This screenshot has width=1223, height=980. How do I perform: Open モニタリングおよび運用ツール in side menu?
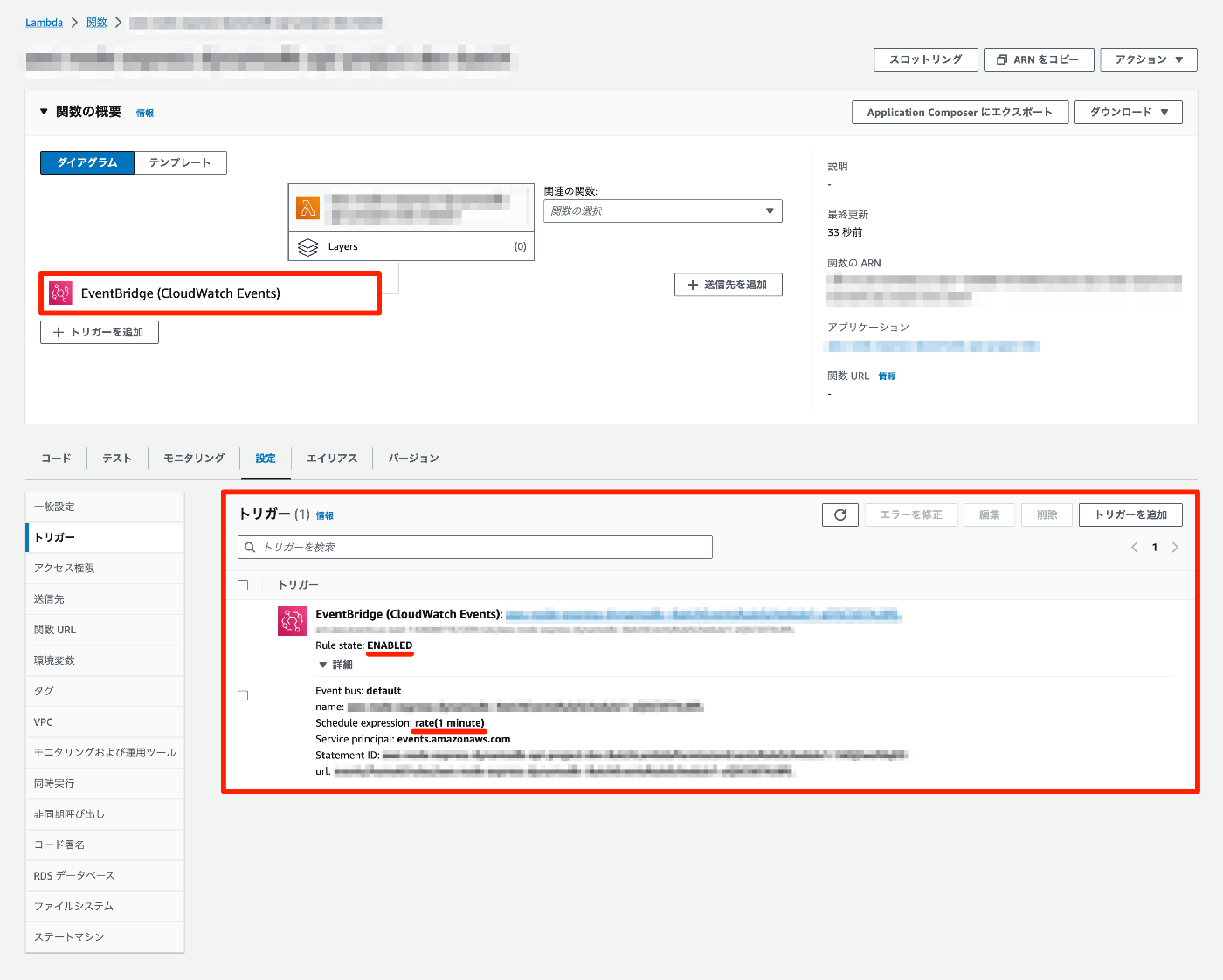(105, 752)
